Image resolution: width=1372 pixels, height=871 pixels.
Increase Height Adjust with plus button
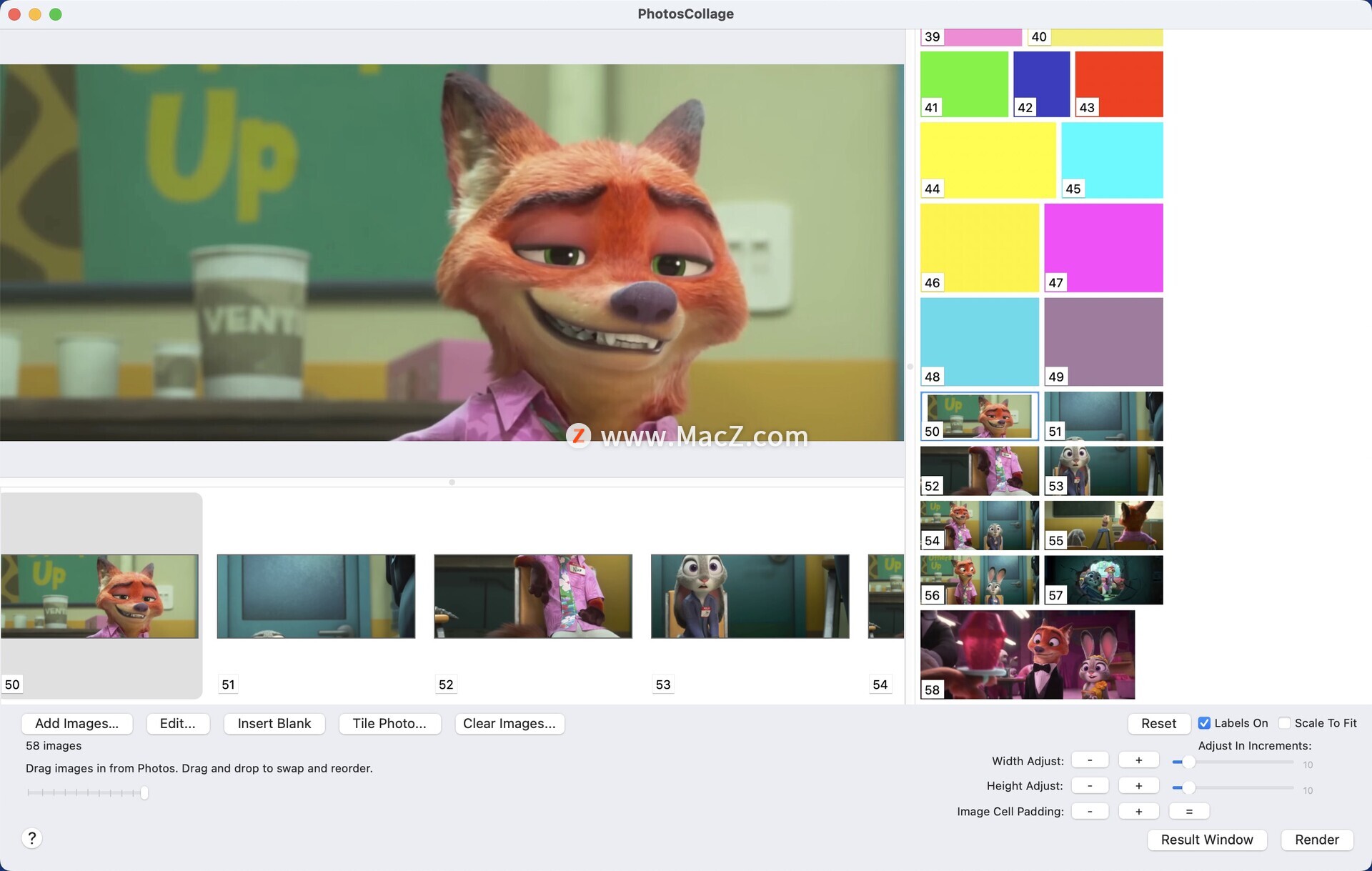(x=1138, y=786)
